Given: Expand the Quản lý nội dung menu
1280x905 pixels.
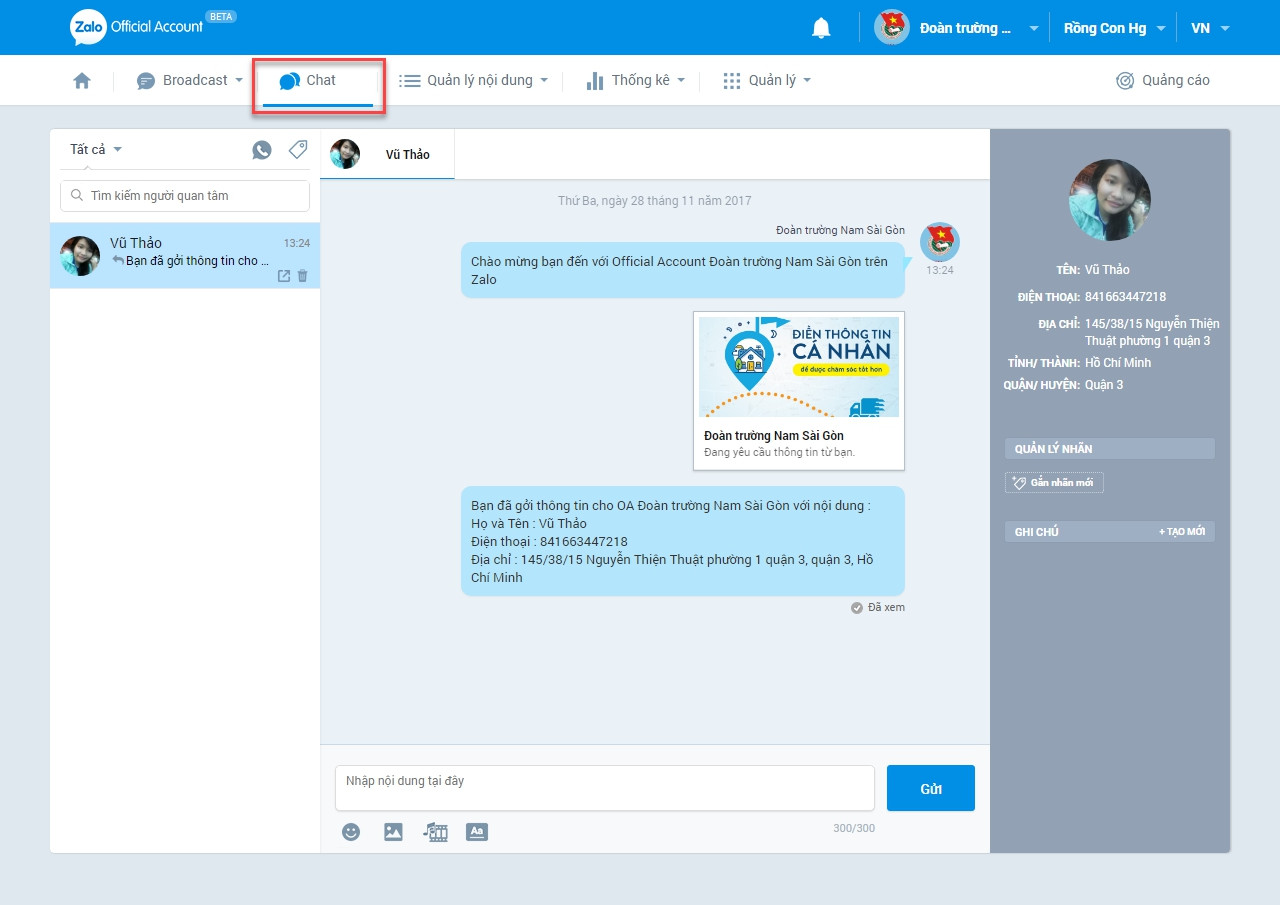Looking at the screenshot, I should 474,81.
